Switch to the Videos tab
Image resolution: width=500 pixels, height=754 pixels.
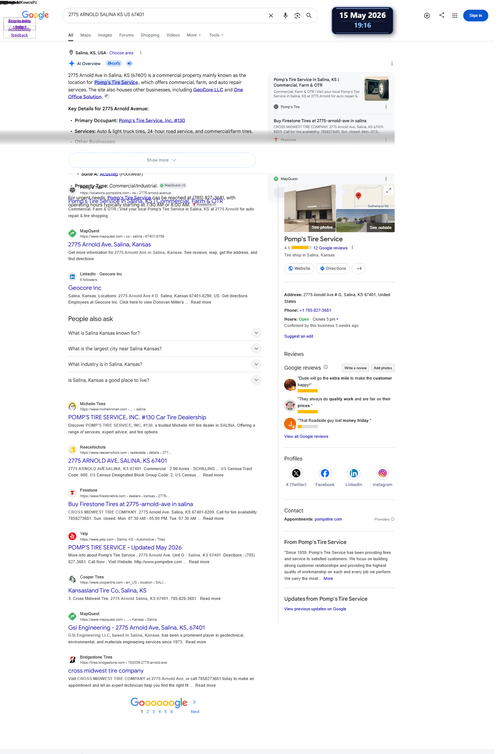173,35
